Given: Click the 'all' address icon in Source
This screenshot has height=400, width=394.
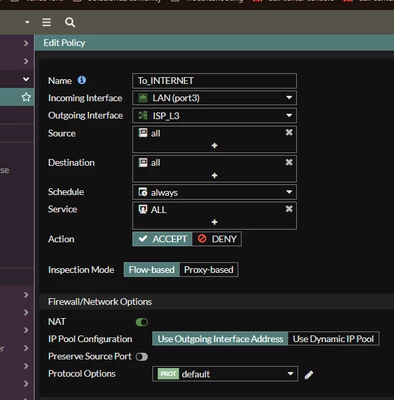Looking at the screenshot, I should [143, 133].
